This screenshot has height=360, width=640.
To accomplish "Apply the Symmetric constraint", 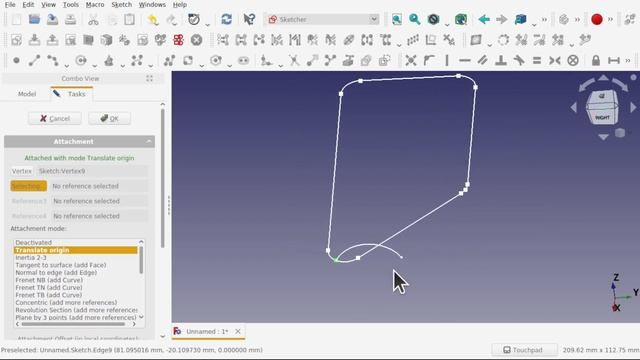I will click(555, 60).
